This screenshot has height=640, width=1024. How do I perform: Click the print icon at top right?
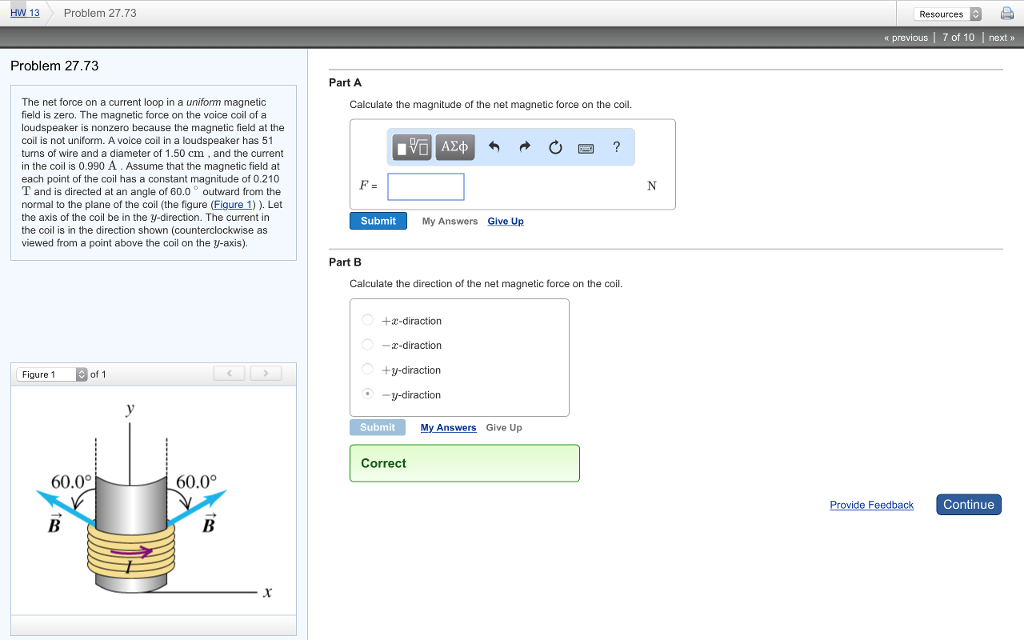click(x=1007, y=13)
